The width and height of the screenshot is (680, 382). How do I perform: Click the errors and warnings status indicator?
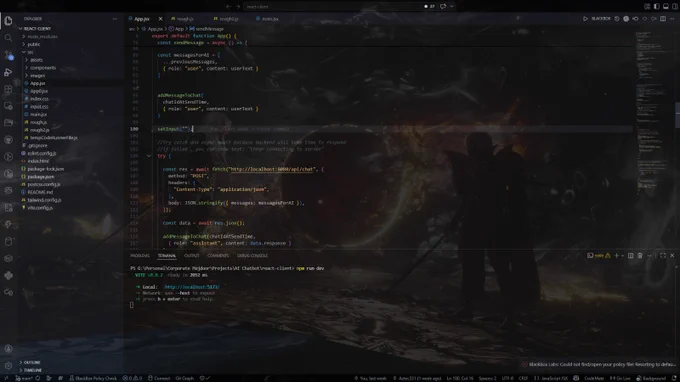click(132, 378)
